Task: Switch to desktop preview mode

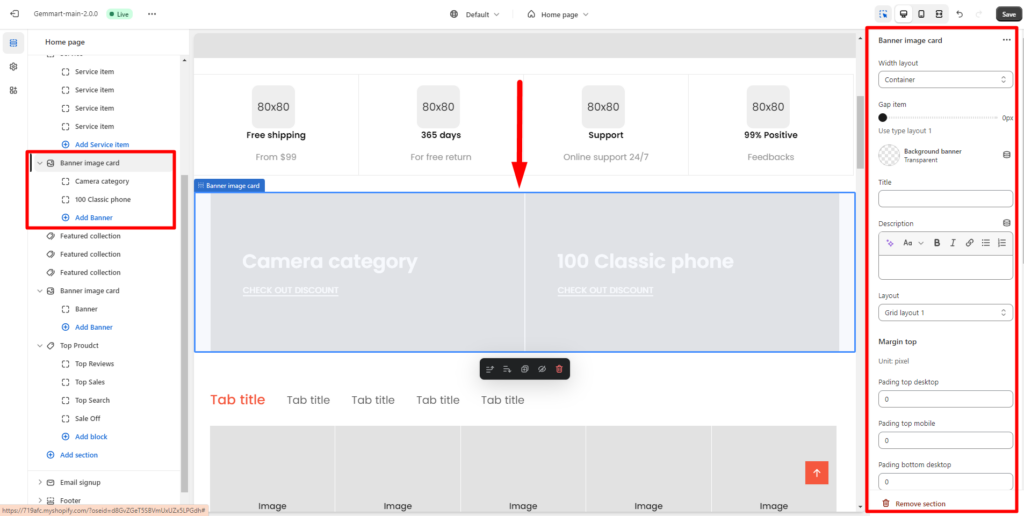Action: point(903,14)
